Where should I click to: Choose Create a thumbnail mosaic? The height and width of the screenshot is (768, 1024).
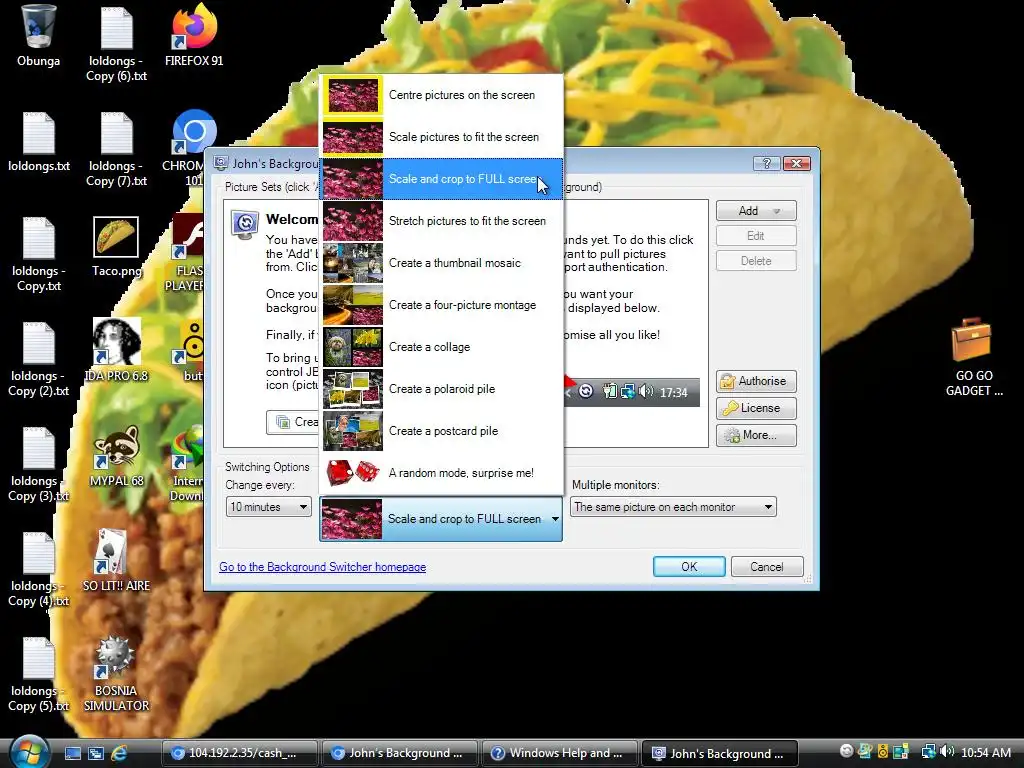[x=441, y=263]
